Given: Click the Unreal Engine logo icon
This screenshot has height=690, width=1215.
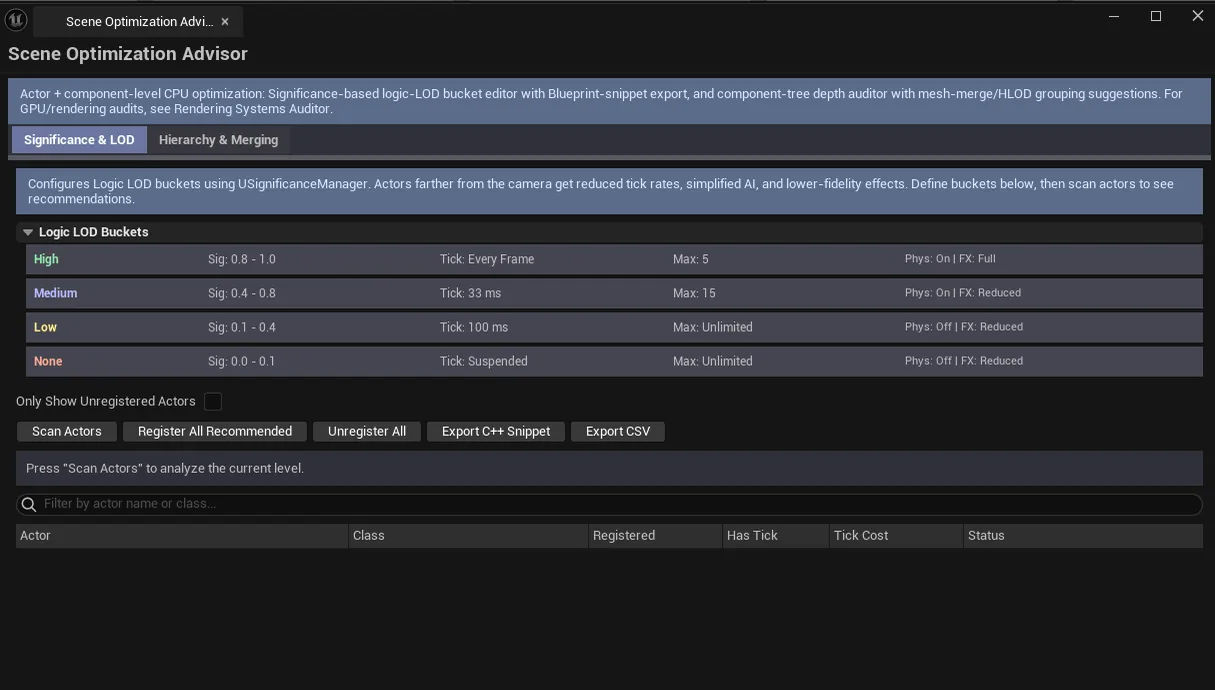Looking at the screenshot, I should pos(16,20).
